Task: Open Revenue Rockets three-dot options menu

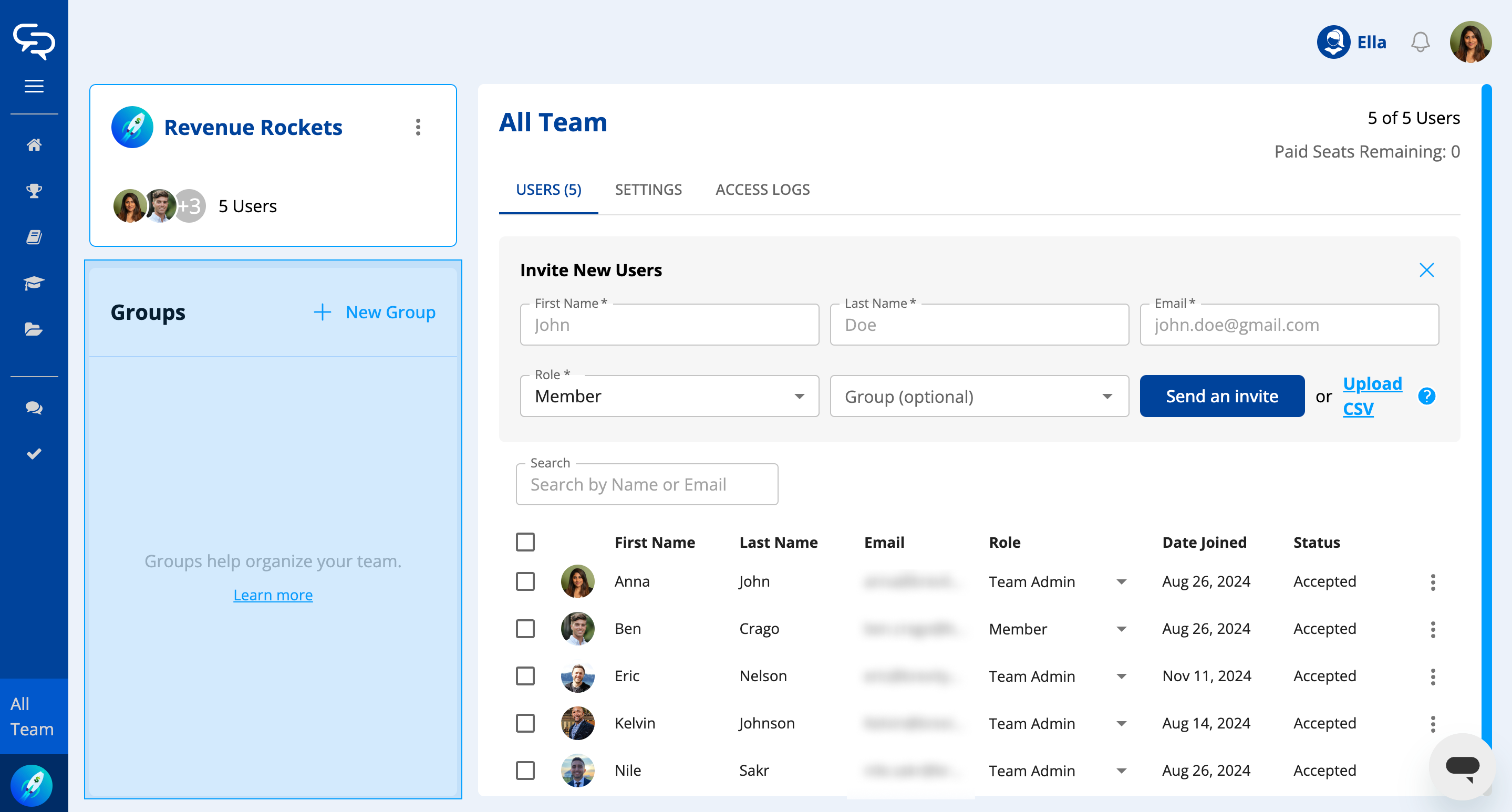Action: pos(418,127)
